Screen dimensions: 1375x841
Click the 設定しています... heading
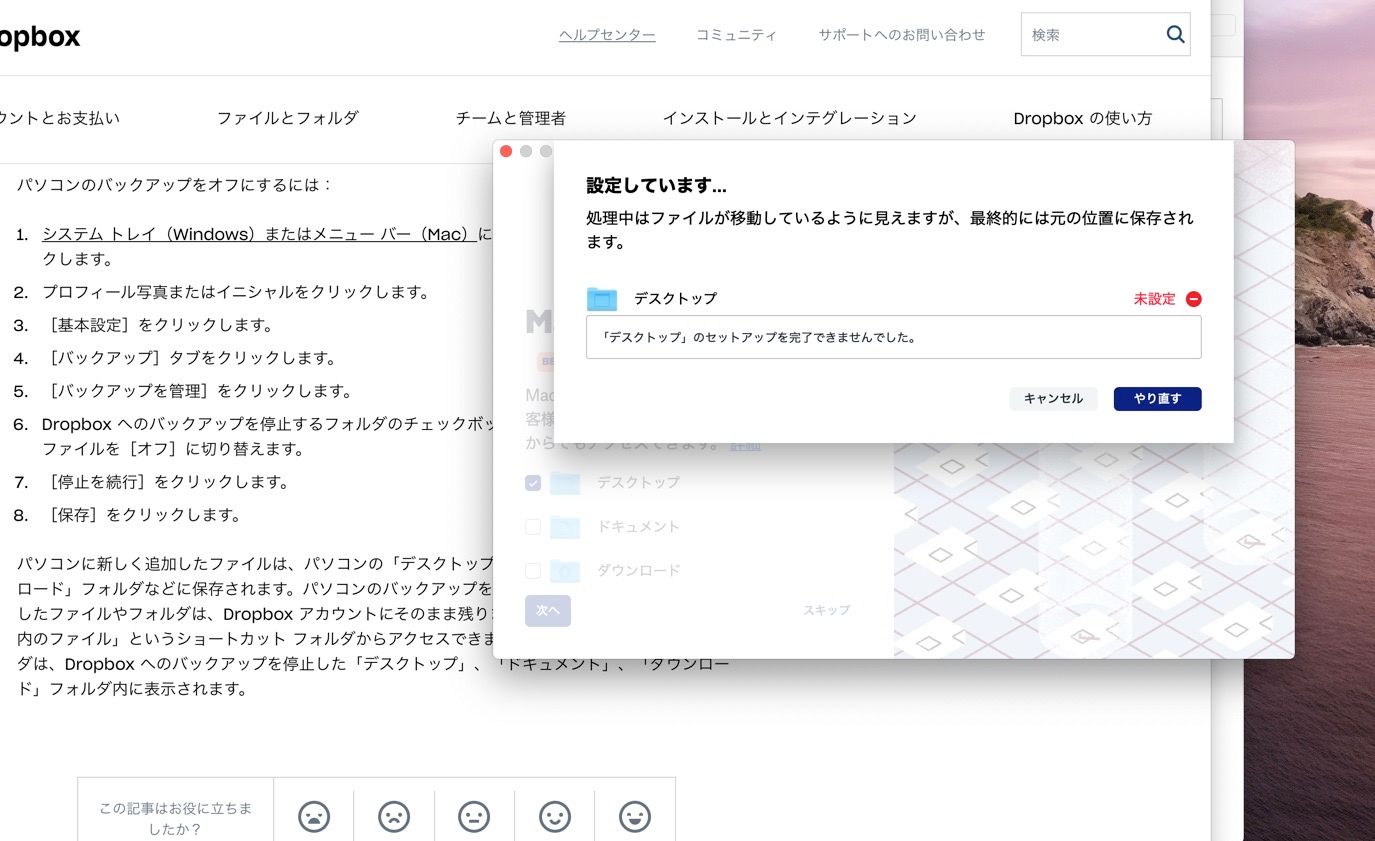coord(656,186)
